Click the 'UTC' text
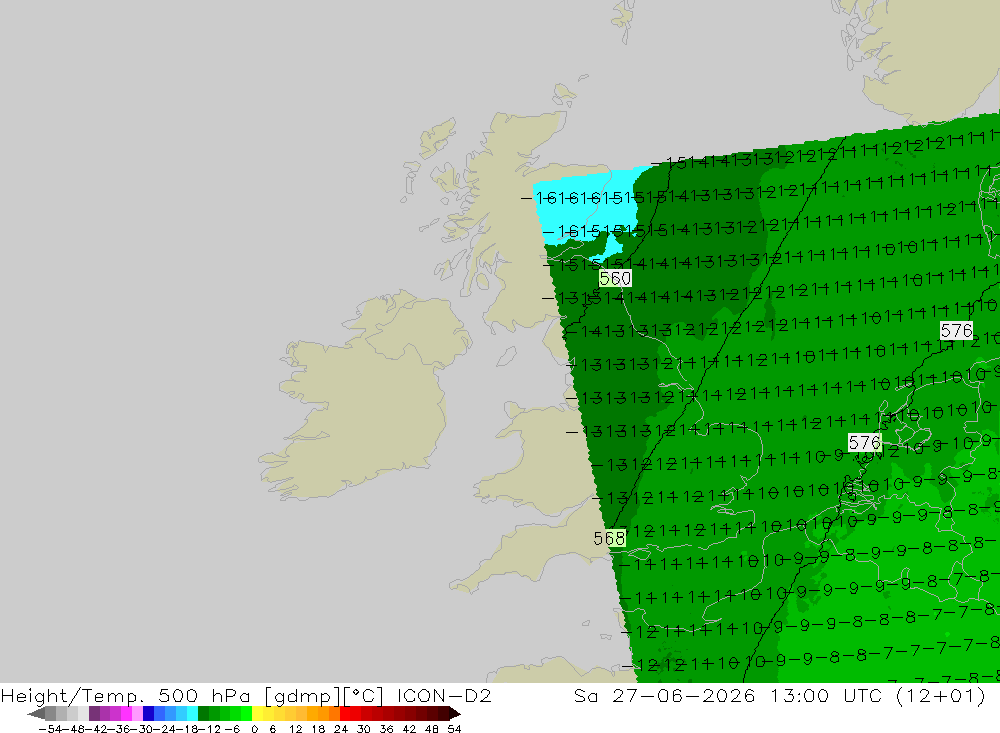 pos(863,696)
